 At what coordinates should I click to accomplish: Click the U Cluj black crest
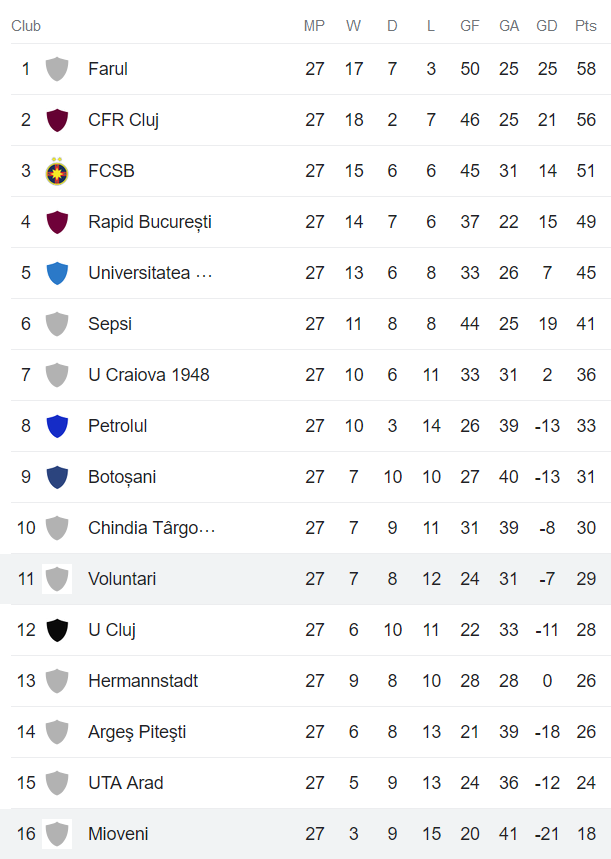click(x=57, y=630)
